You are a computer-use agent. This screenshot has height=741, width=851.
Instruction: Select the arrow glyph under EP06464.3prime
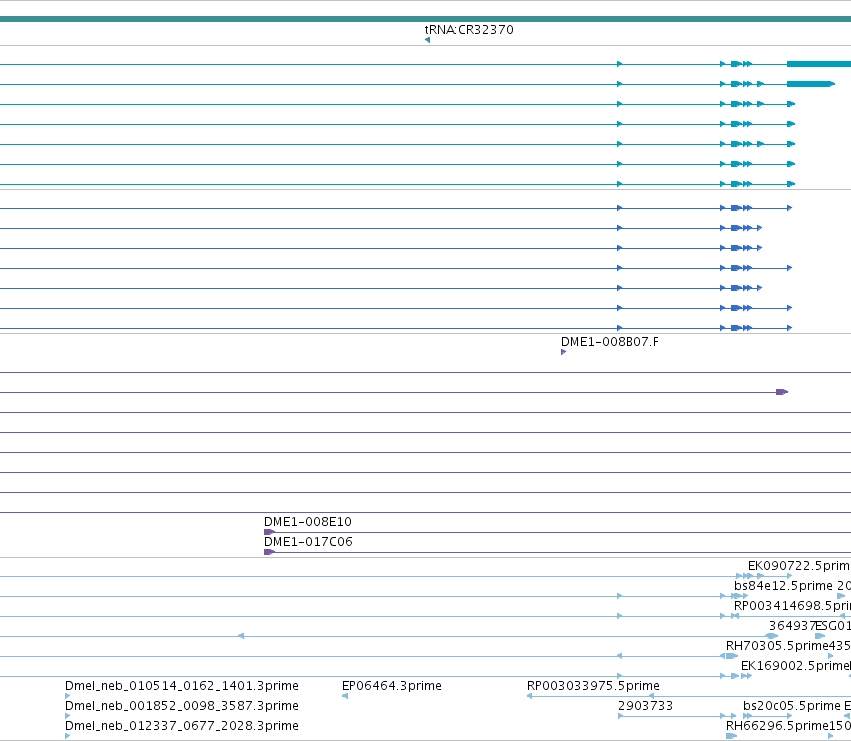[x=345, y=696]
